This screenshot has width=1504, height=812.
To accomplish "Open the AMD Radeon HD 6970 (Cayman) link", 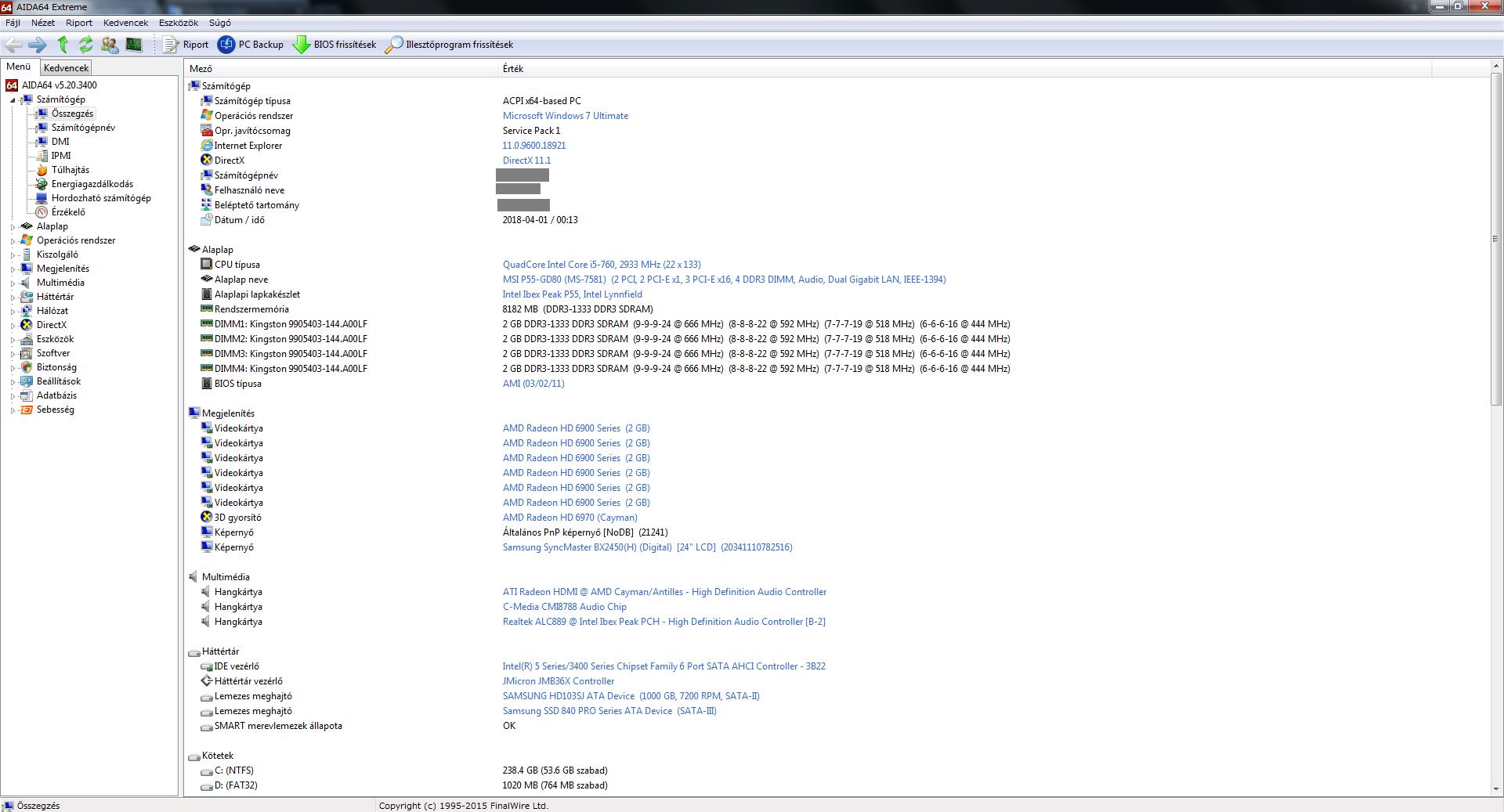I will coord(570,518).
